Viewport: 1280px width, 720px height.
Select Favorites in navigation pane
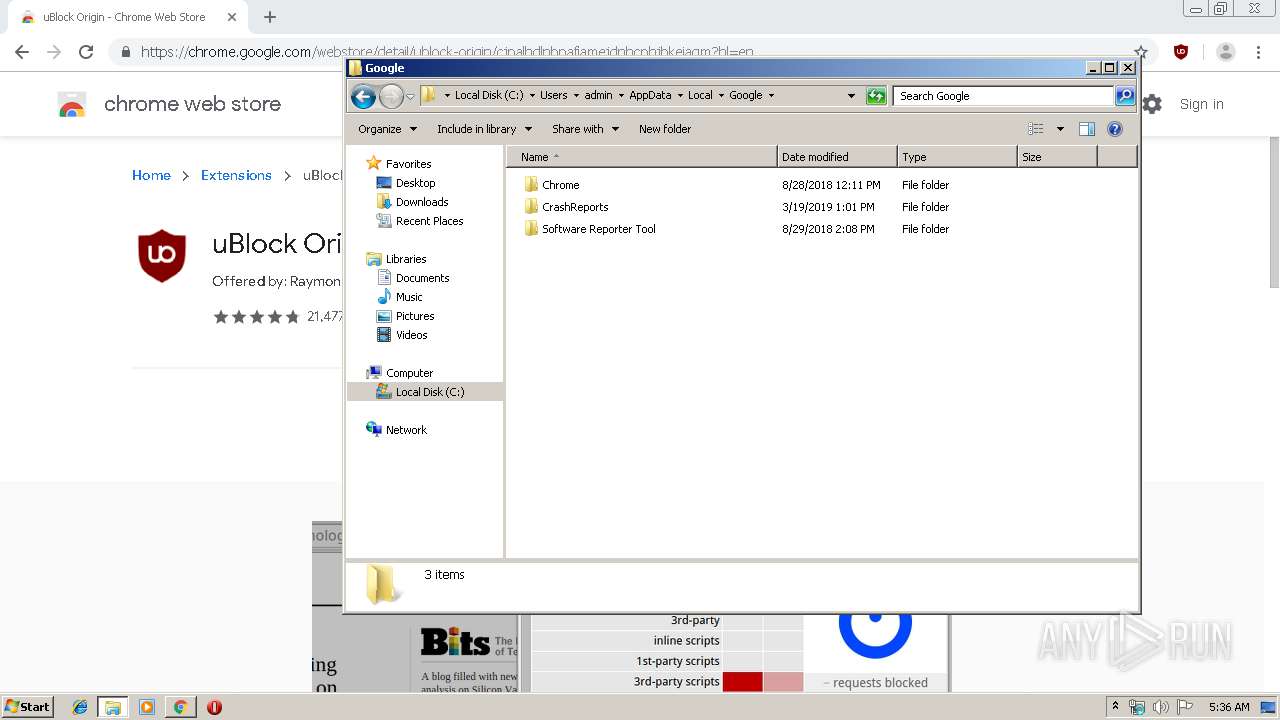click(399, 164)
